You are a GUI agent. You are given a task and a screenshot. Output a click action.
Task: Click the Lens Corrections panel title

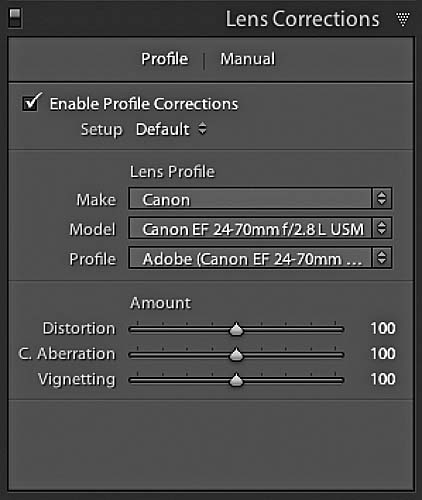pyautogui.click(x=302, y=19)
